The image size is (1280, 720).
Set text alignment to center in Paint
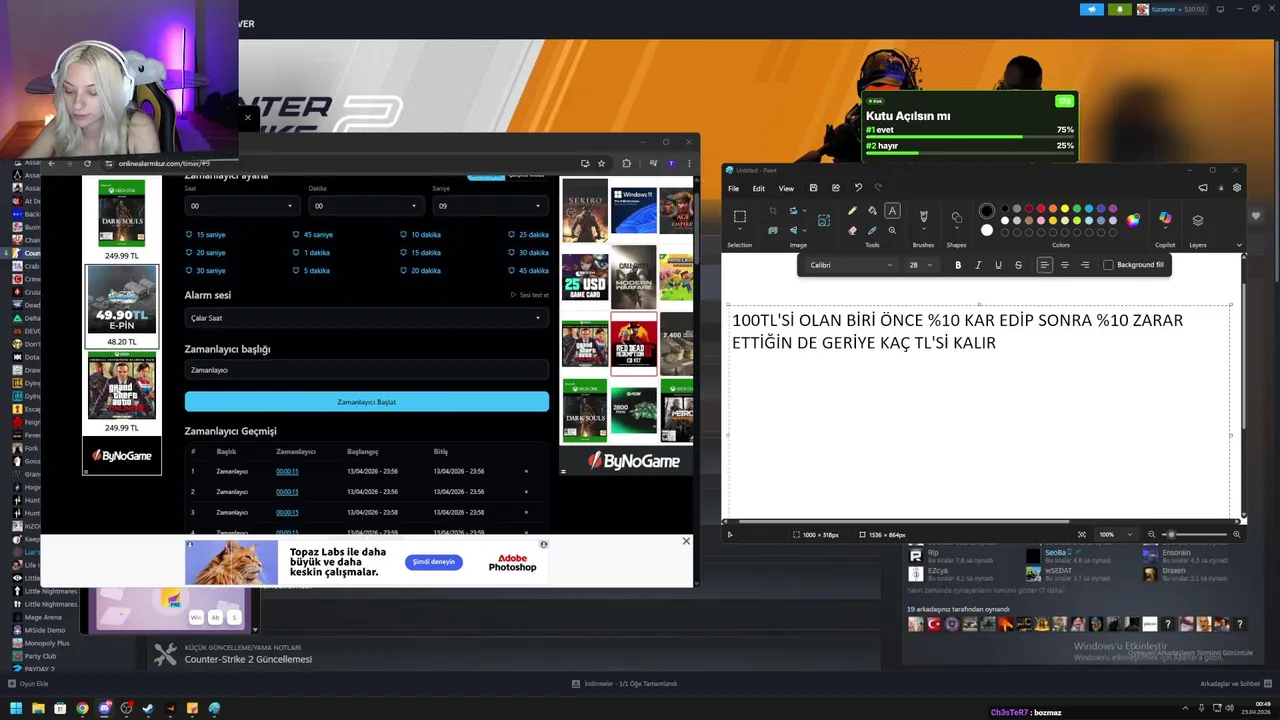click(x=1065, y=265)
